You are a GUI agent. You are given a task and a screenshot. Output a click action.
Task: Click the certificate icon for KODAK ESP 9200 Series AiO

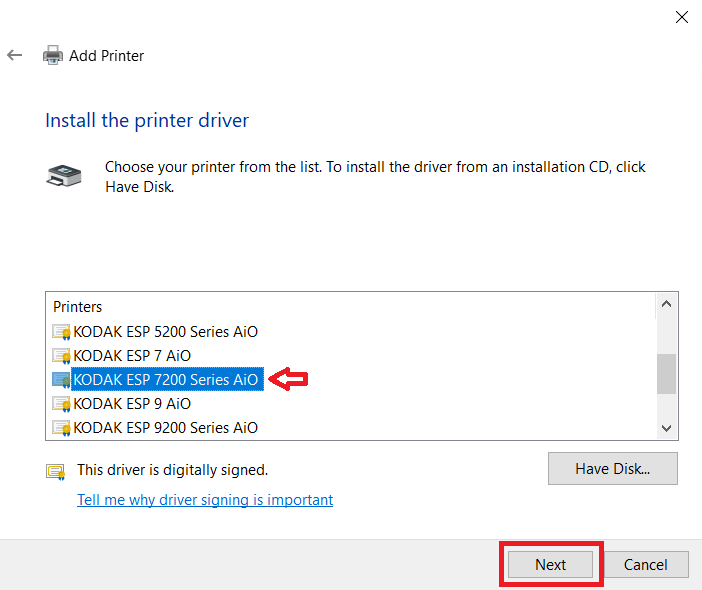point(61,428)
